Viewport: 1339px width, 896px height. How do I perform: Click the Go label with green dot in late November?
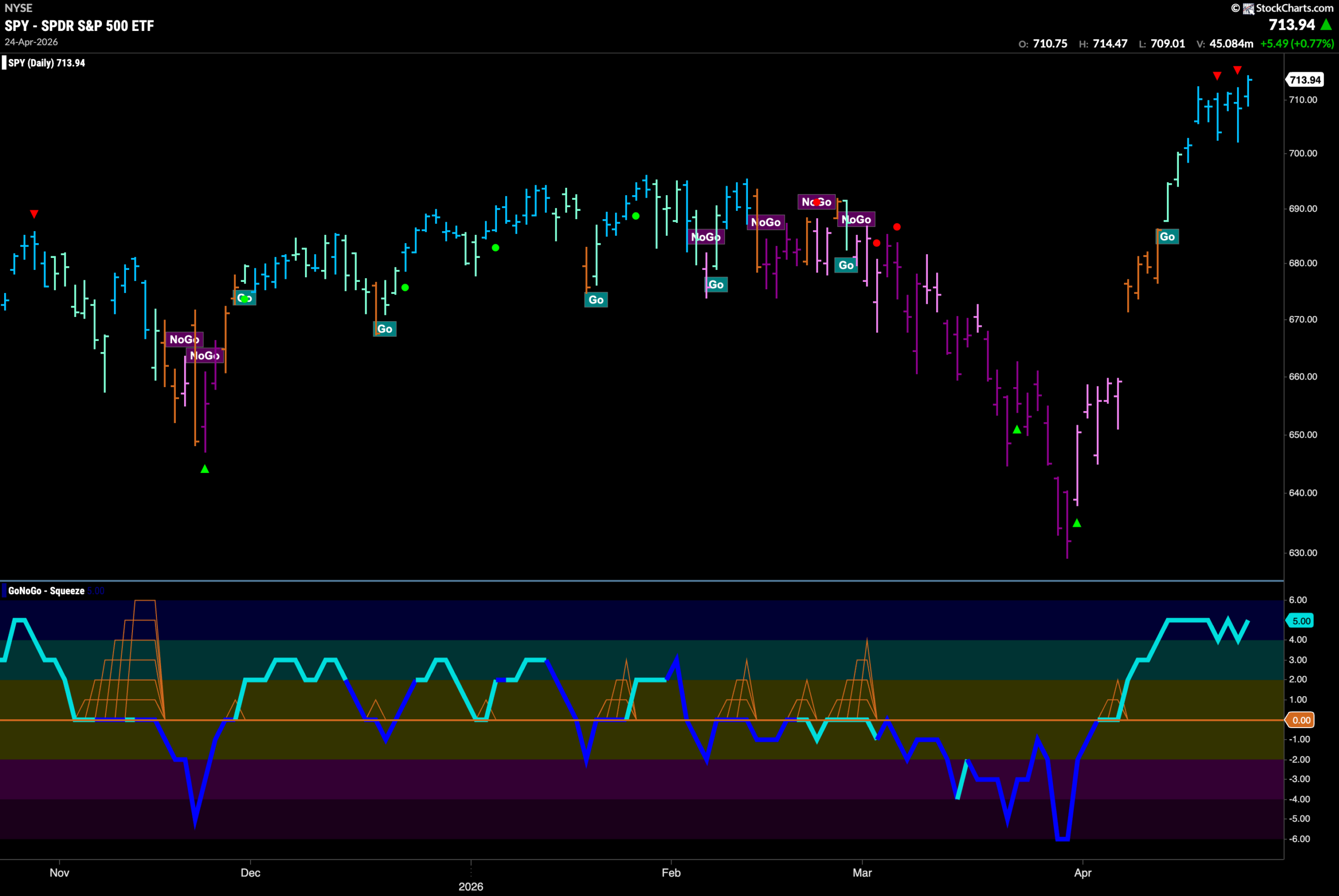(x=244, y=298)
